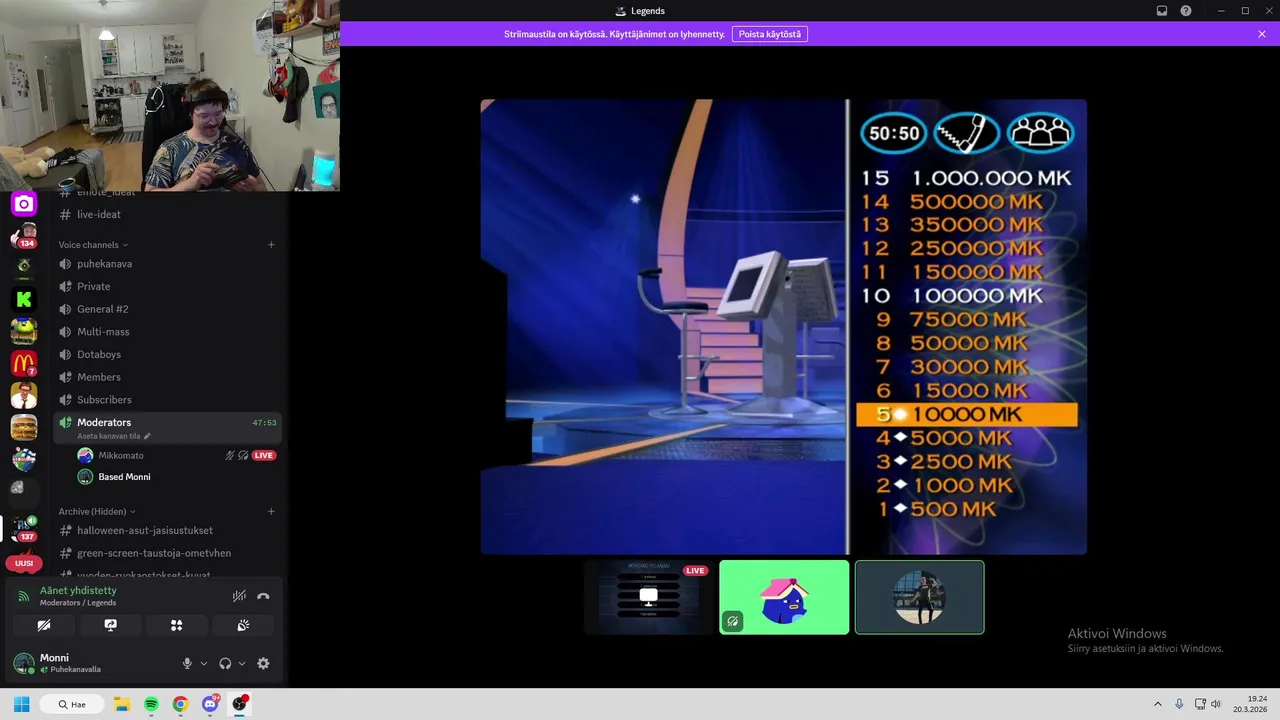Open the burger image server icon

tap(24, 427)
